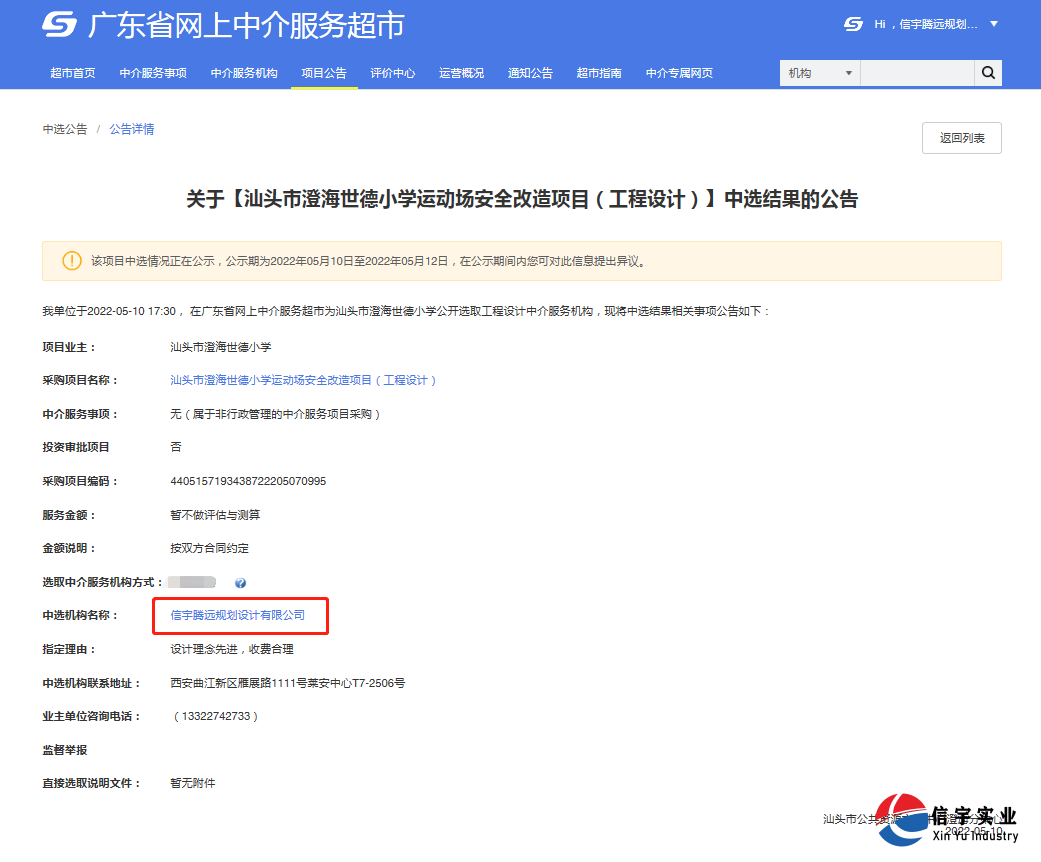
Task: Expand the account dropdown next to 信宇腾远规划
Action: click(994, 25)
